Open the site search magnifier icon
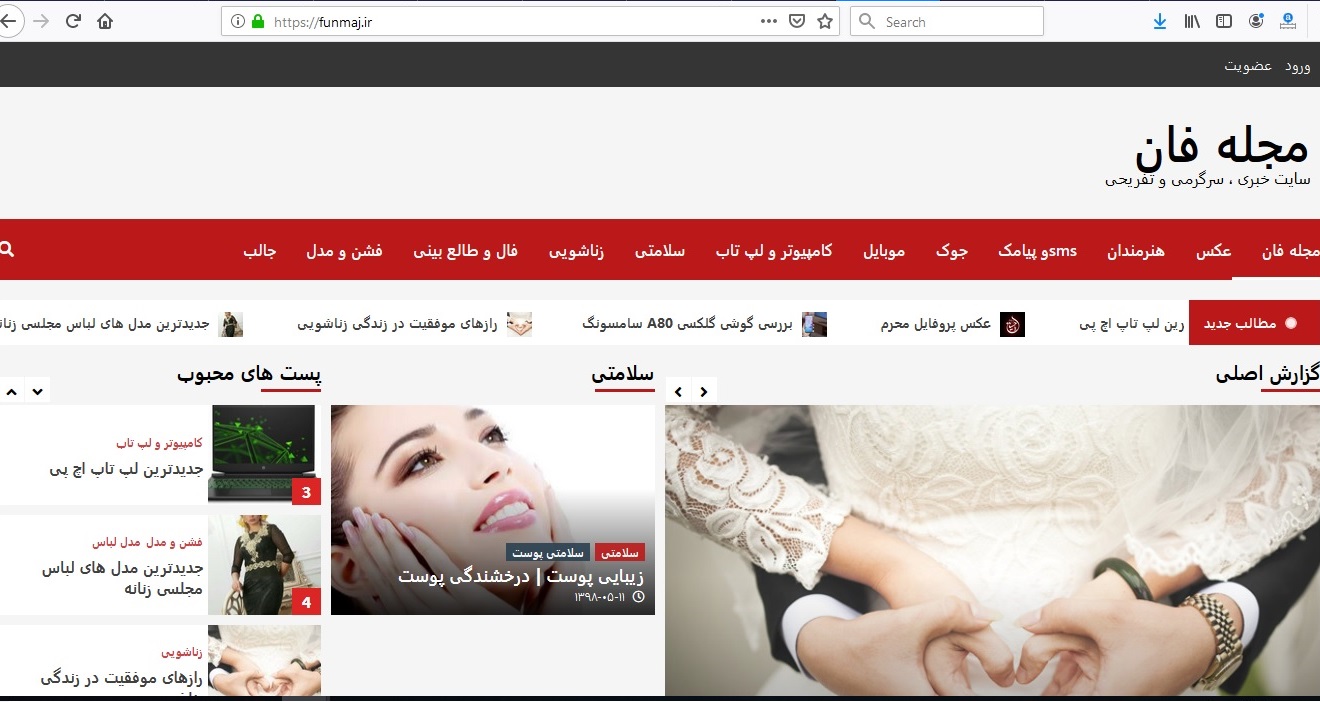 coord(7,249)
